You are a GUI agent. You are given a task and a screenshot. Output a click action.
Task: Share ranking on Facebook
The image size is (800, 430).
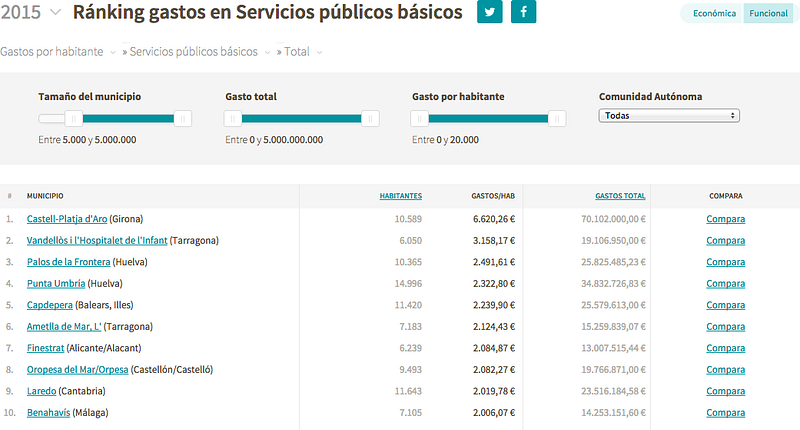(x=523, y=11)
